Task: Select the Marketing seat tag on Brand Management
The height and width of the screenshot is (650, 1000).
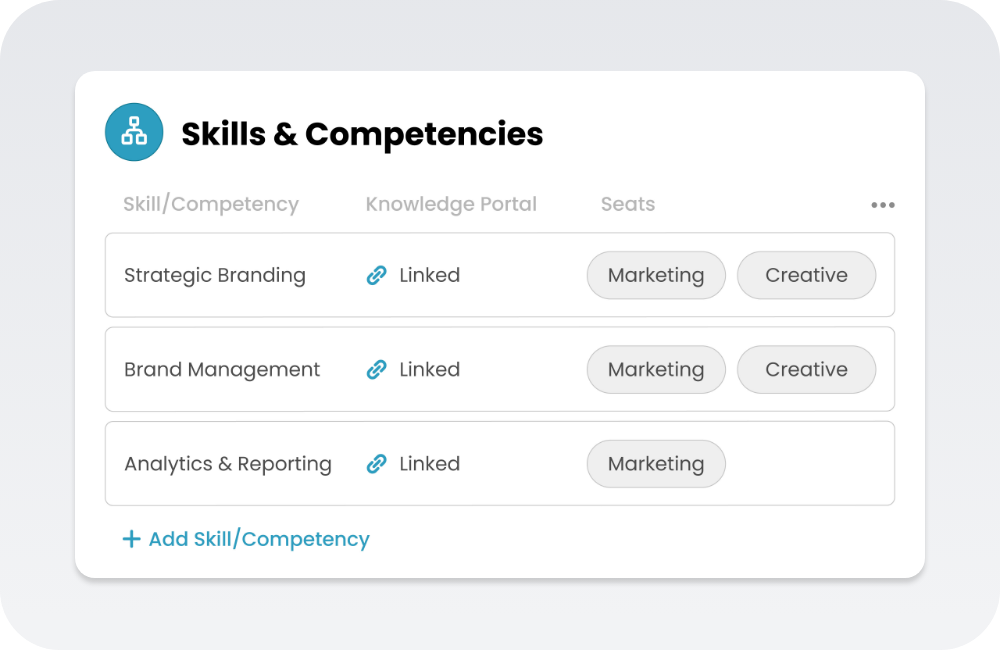Action: [656, 370]
